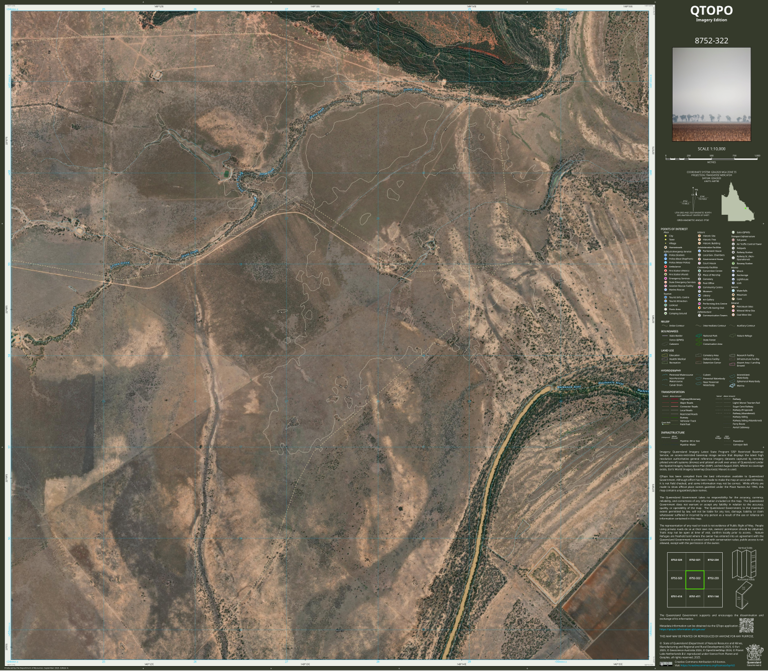This screenshot has height=671, width=768.
Task: Select the INFRASTRUCTURE legend heading
Action: click(x=672, y=433)
